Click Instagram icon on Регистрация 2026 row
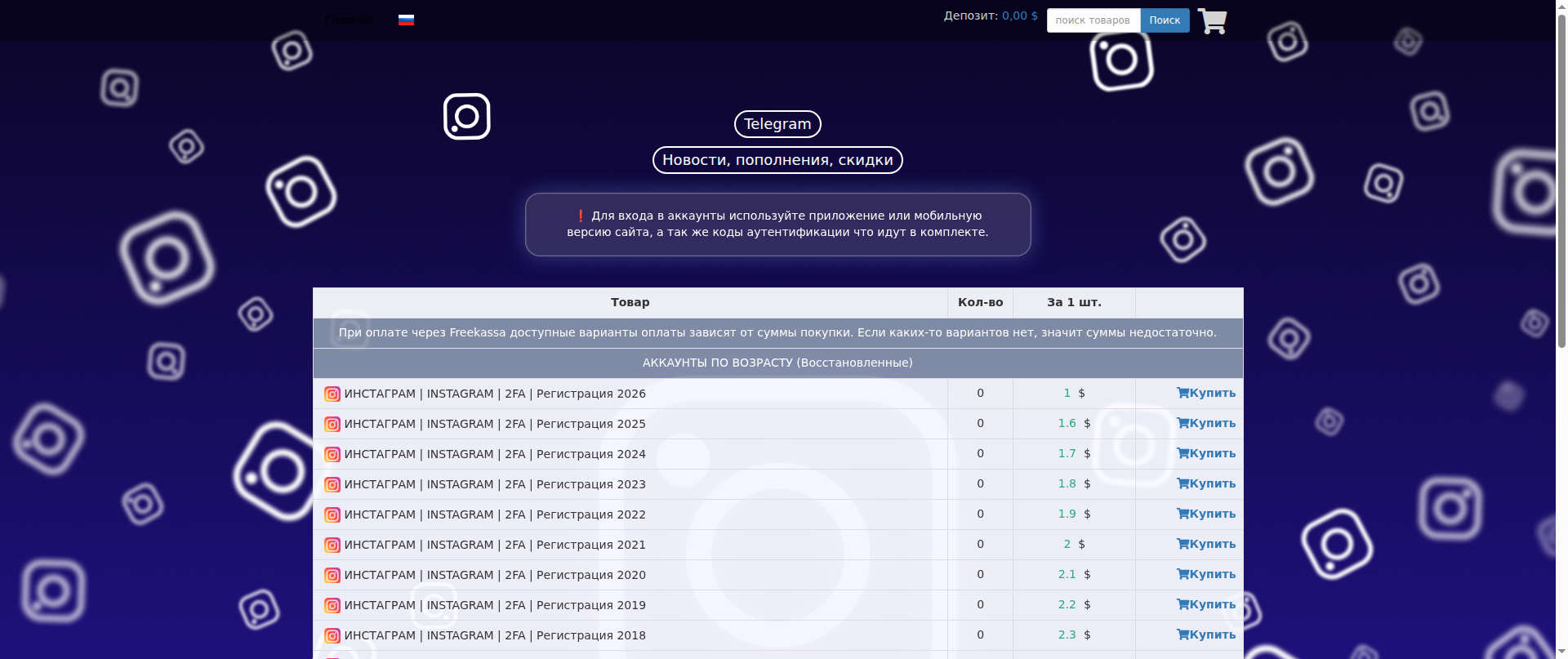Image resolution: width=1568 pixels, height=659 pixels. point(332,394)
